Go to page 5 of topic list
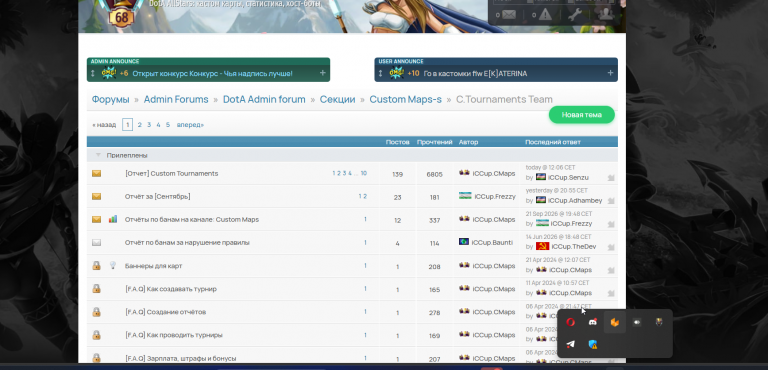The image size is (768, 370). pos(168,125)
